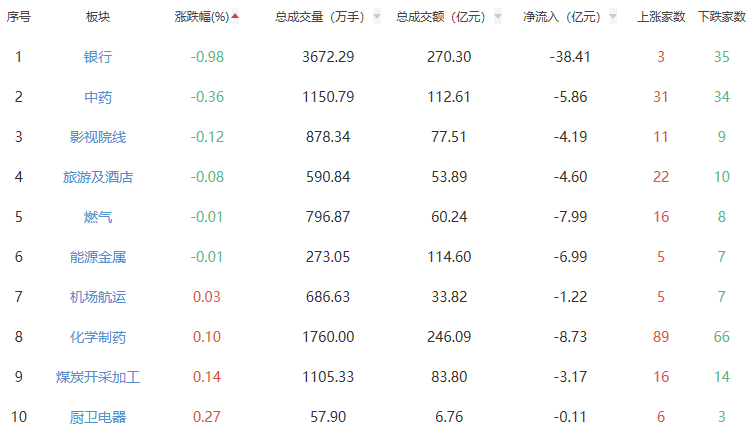754x436 pixels.
Task: Open the 机场航运 sector link
Action: [98, 297]
